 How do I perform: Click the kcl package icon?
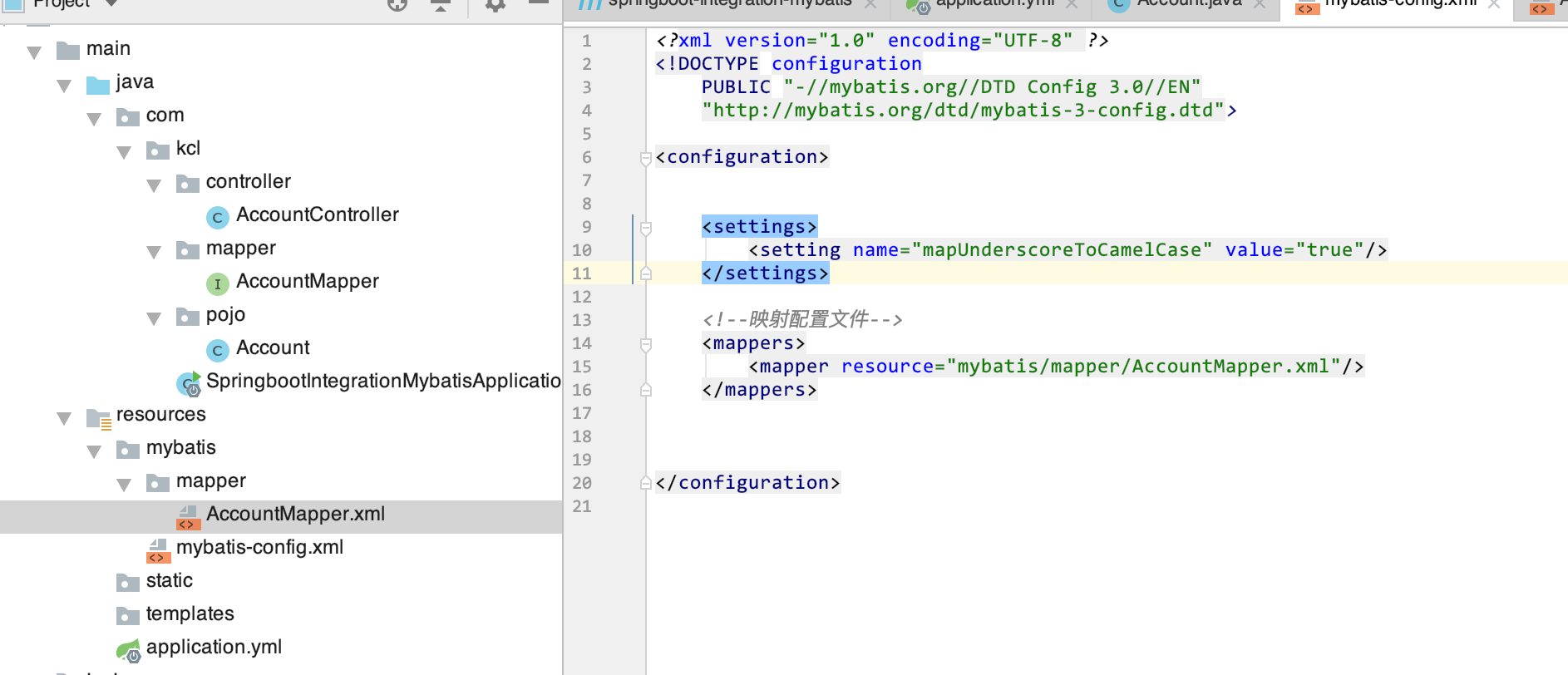158,150
